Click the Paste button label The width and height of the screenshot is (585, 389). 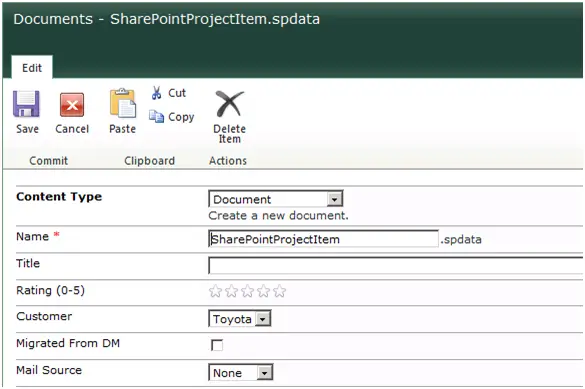coord(122,129)
